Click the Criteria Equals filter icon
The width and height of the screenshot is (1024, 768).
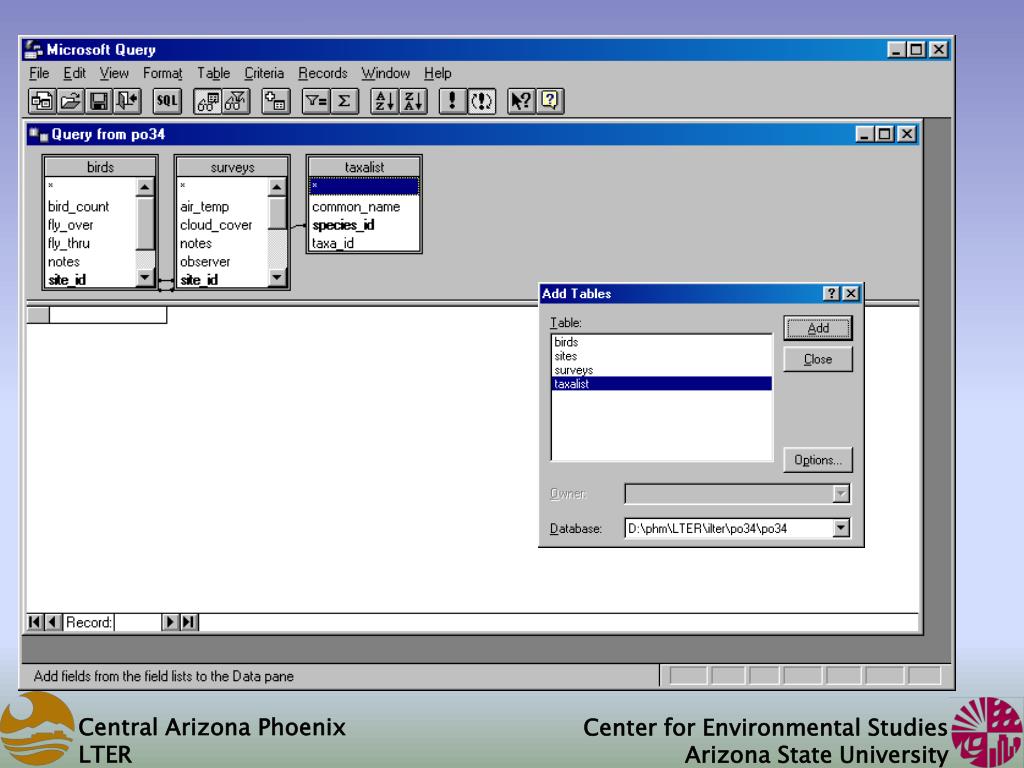point(316,101)
